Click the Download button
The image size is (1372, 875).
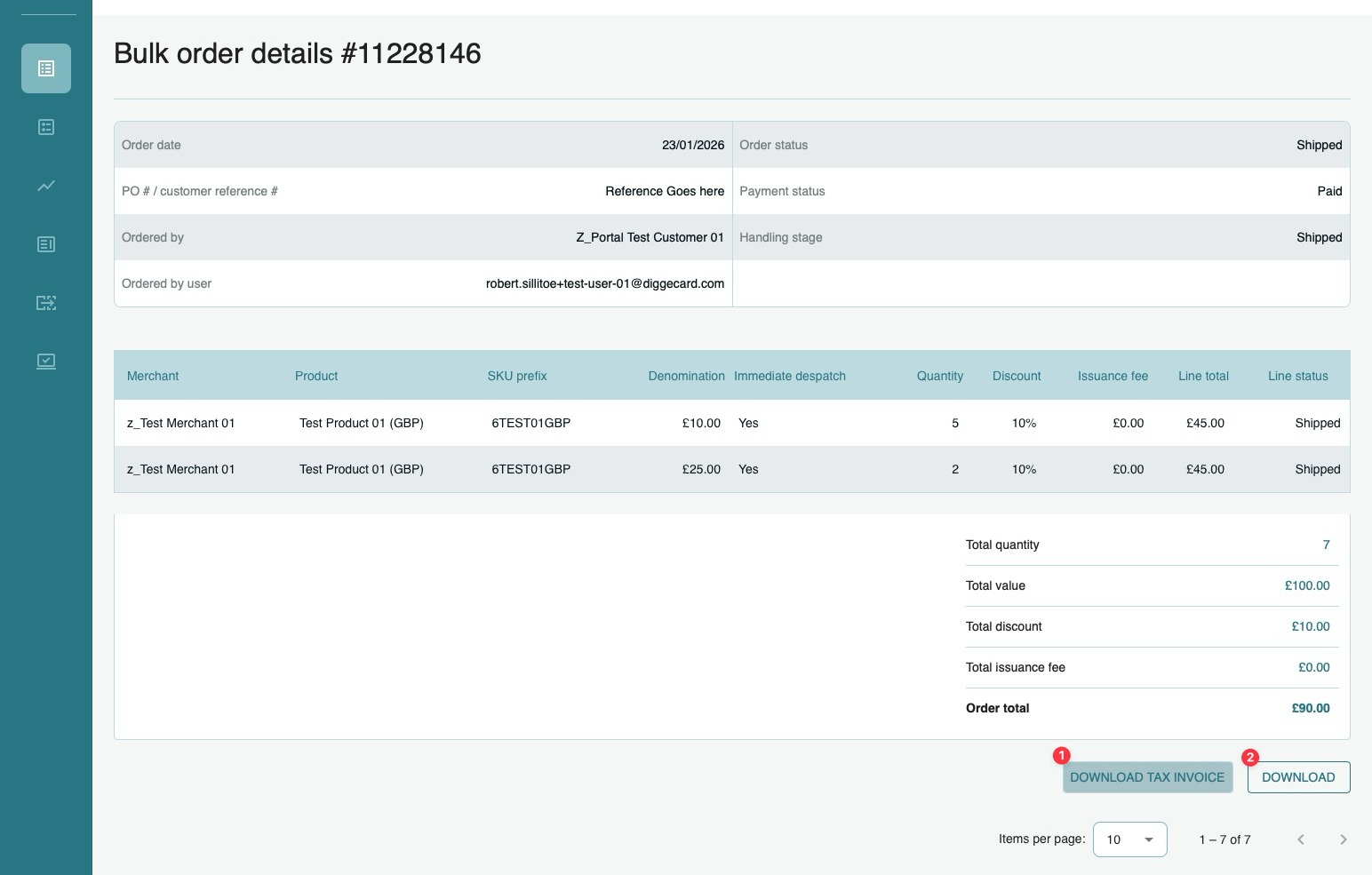(x=1298, y=777)
